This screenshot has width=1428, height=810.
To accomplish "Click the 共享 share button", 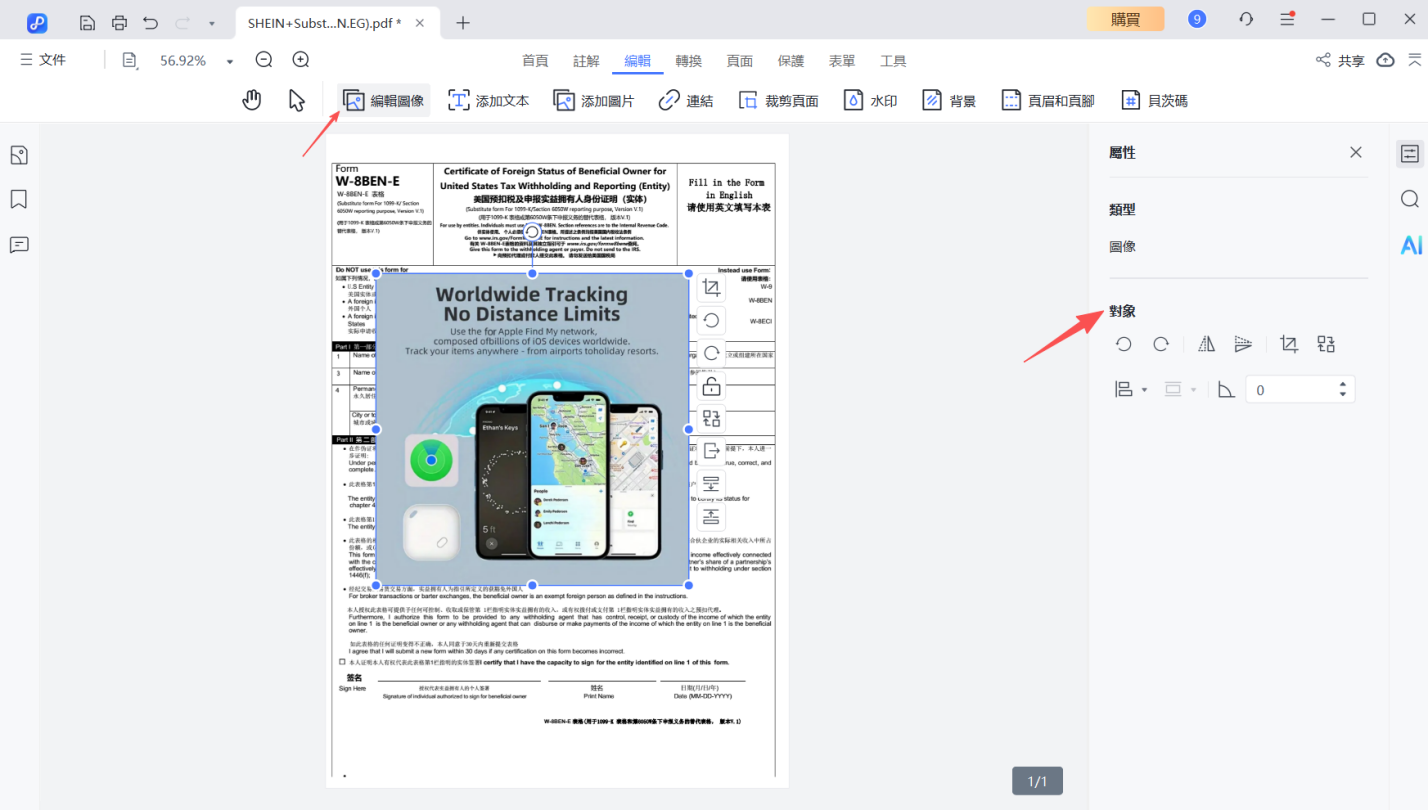I will (x=1340, y=60).
